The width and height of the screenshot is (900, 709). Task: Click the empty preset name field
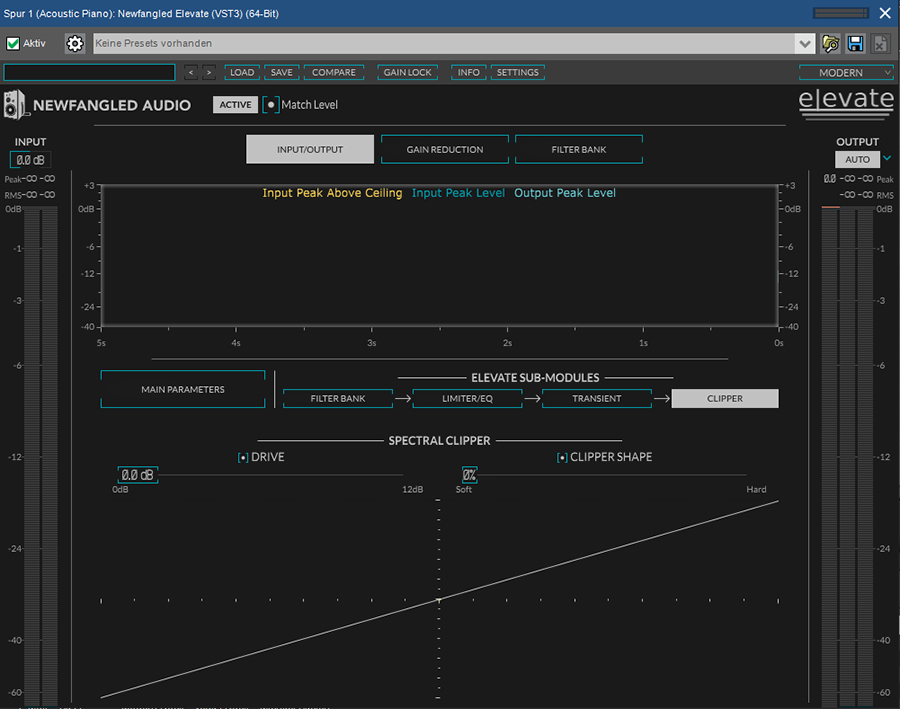[90, 72]
